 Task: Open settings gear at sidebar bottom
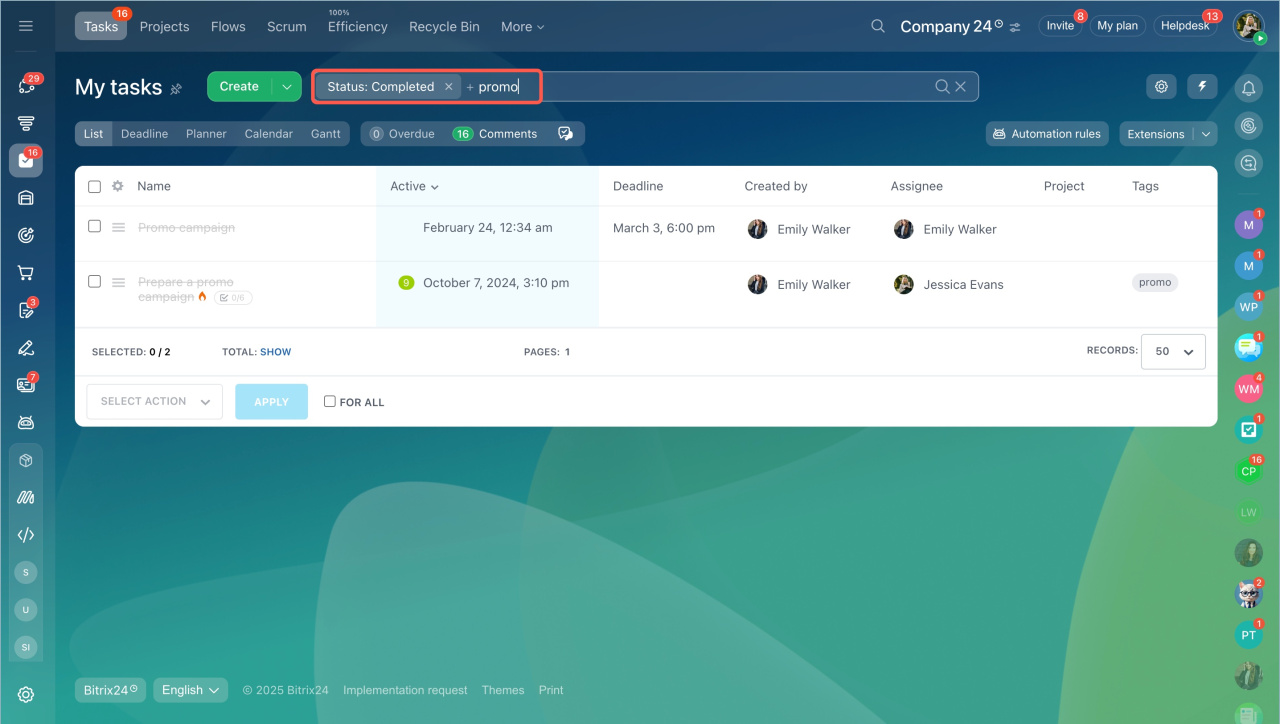(x=26, y=695)
